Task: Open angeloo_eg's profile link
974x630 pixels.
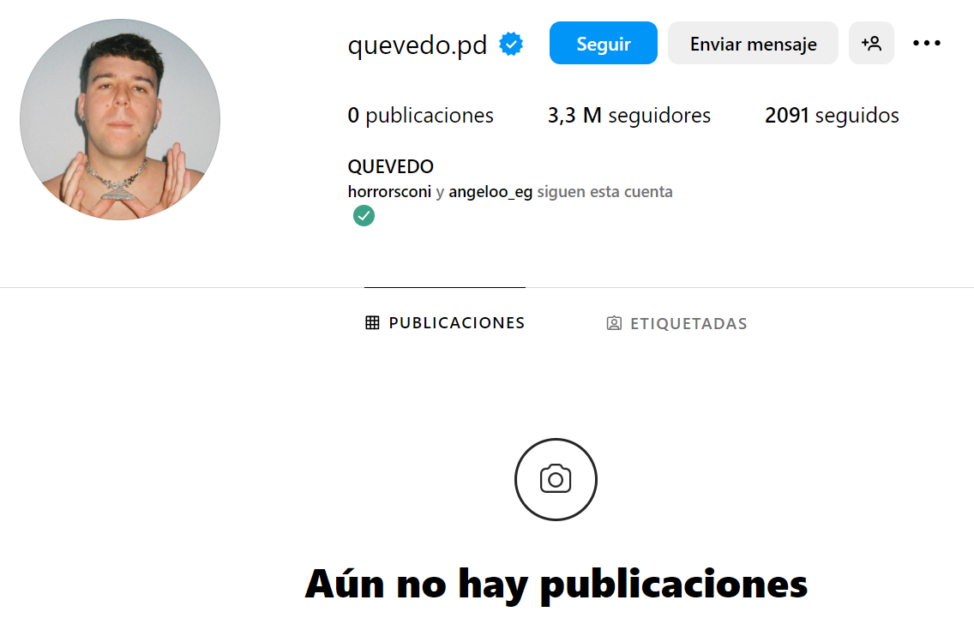Action: (490, 192)
